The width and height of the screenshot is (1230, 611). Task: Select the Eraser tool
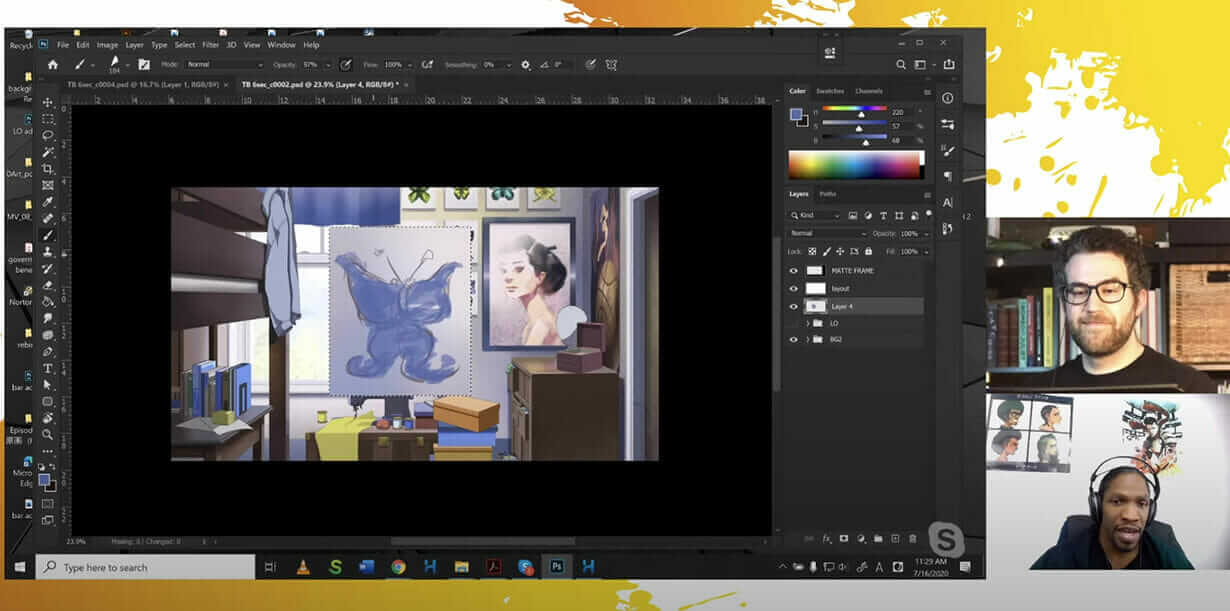click(x=47, y=285)
